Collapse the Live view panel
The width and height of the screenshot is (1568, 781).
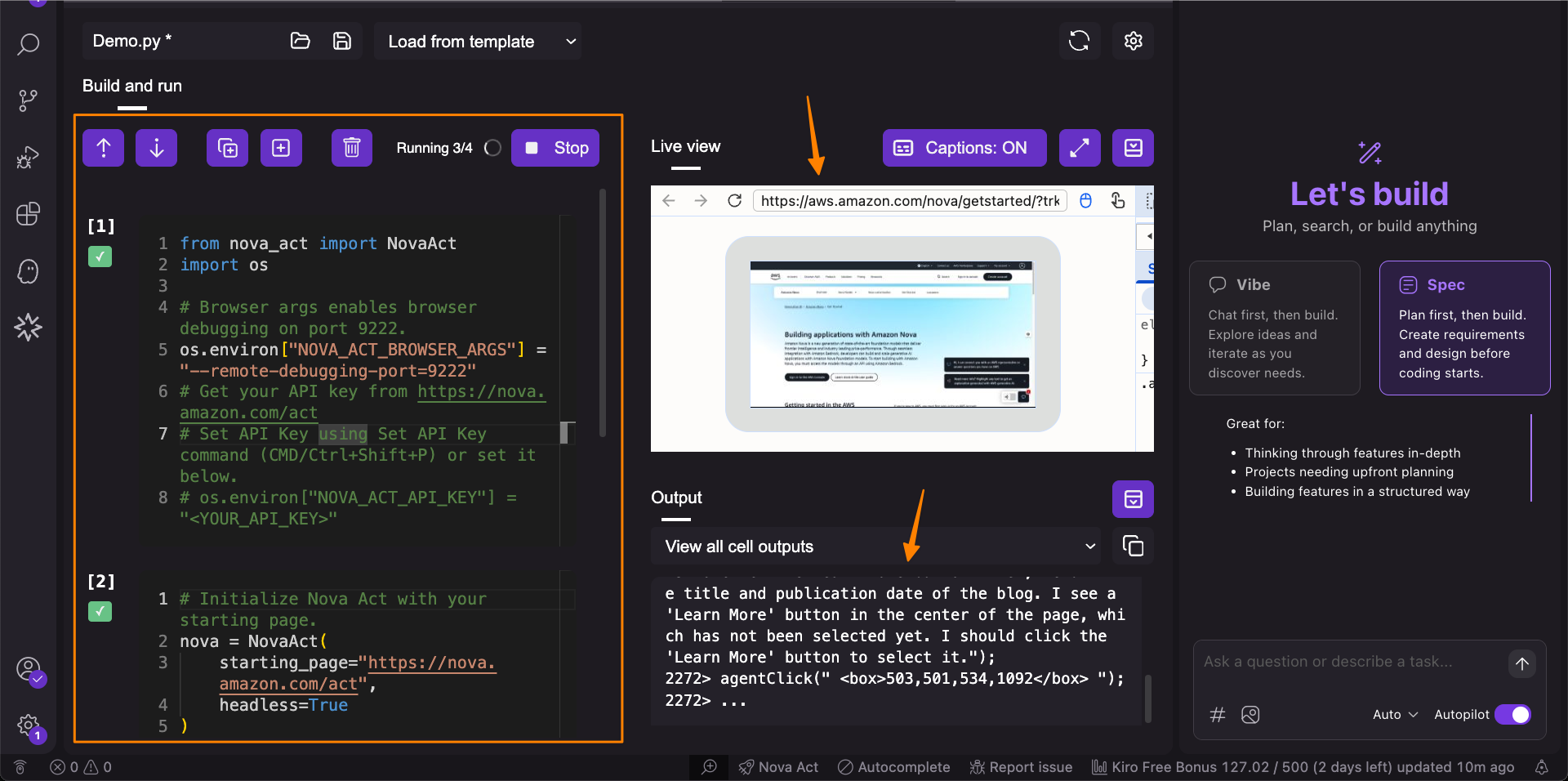coord(1133,148)
